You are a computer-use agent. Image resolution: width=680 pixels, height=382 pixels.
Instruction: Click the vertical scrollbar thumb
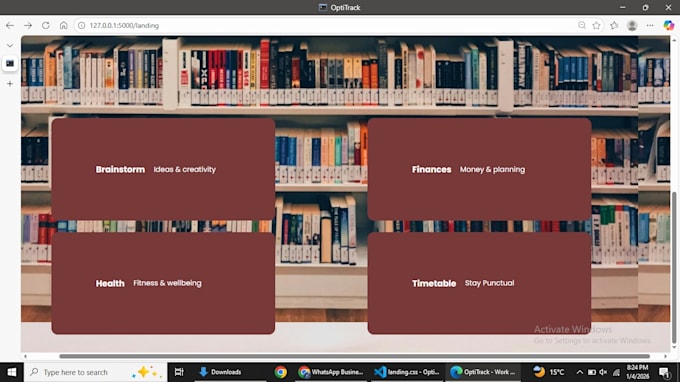coord(673,267)
